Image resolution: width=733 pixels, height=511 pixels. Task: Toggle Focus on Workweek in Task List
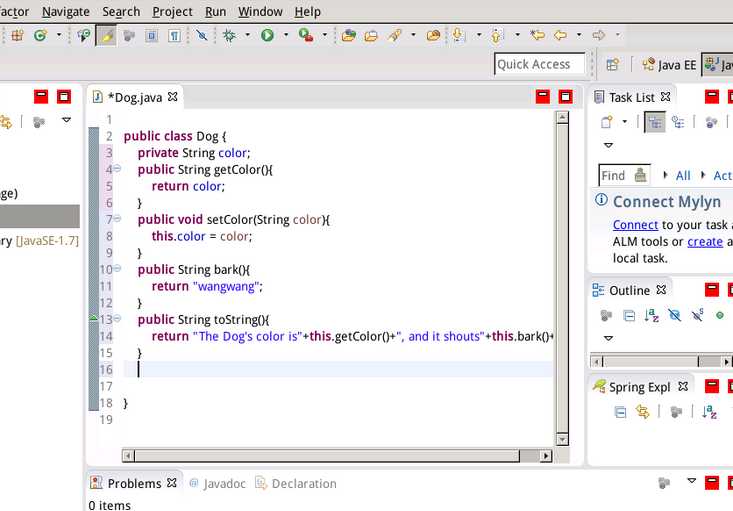pyautogui.click(x=711, y=122)
